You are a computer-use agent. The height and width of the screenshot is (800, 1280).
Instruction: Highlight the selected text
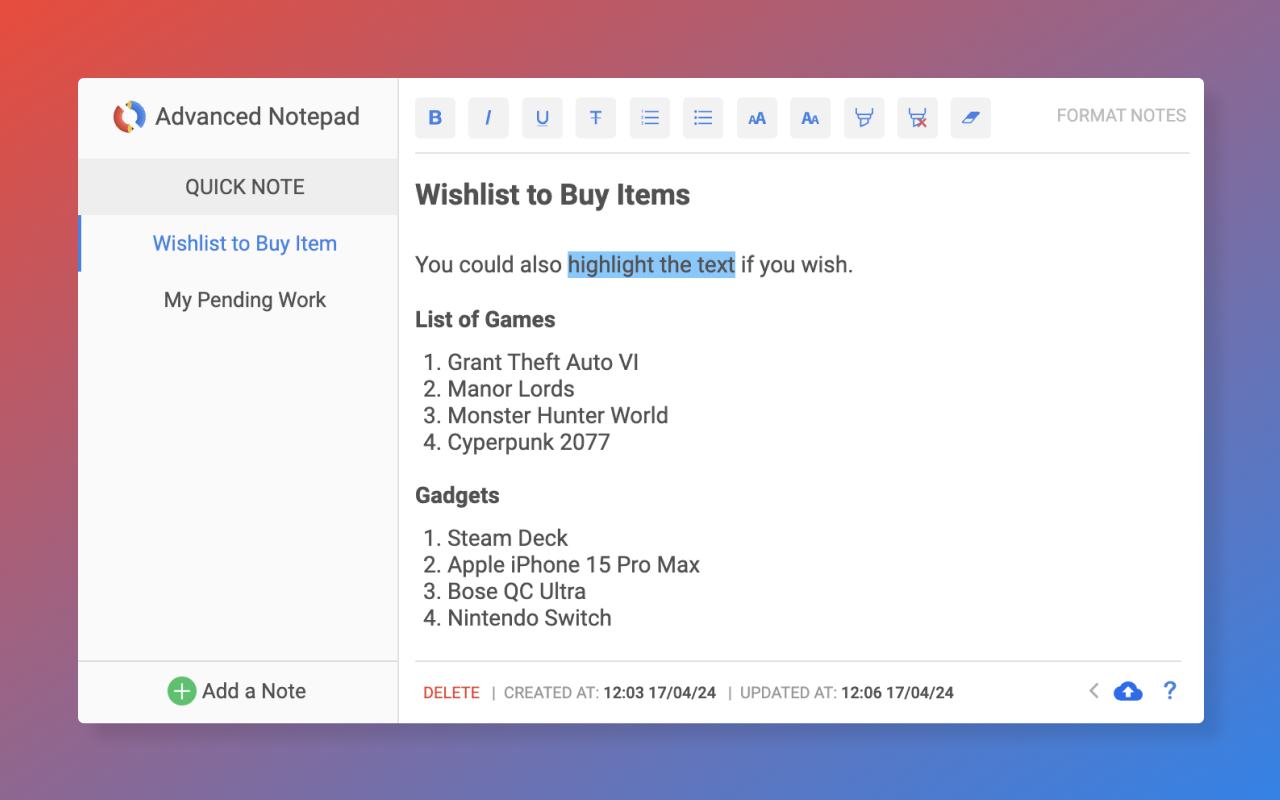point(864,118)
